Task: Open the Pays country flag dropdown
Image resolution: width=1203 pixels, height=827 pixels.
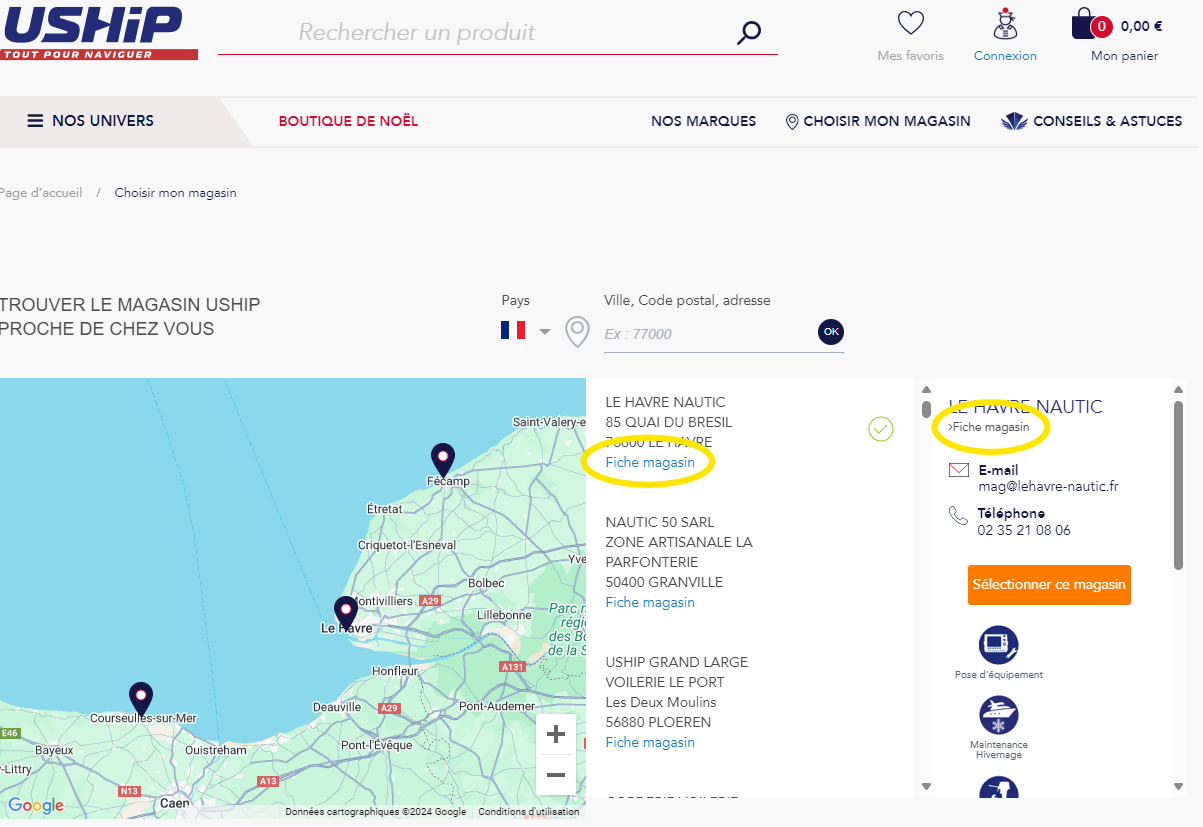Action: [526, 330]
